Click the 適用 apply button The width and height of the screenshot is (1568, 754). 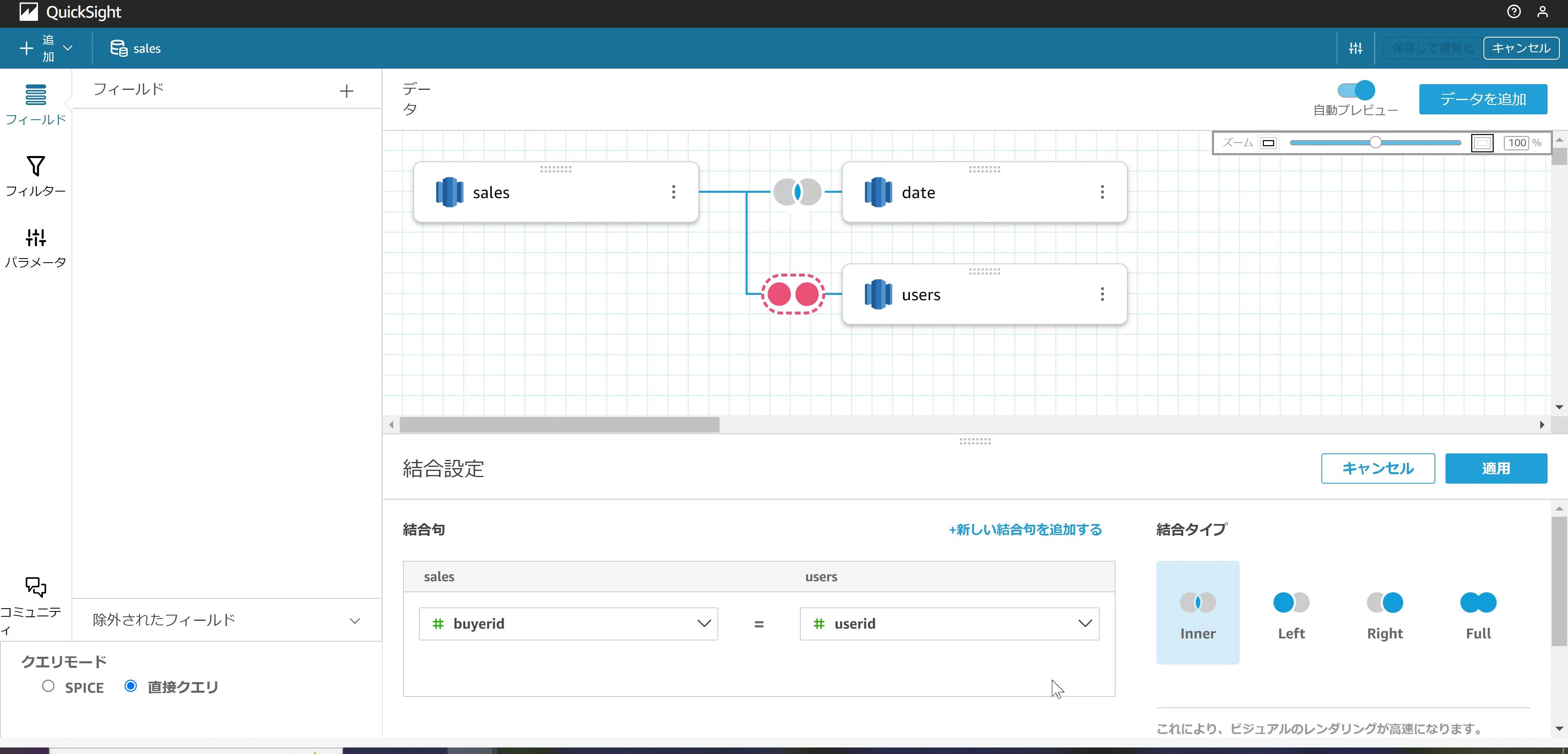pos(1496,468)
